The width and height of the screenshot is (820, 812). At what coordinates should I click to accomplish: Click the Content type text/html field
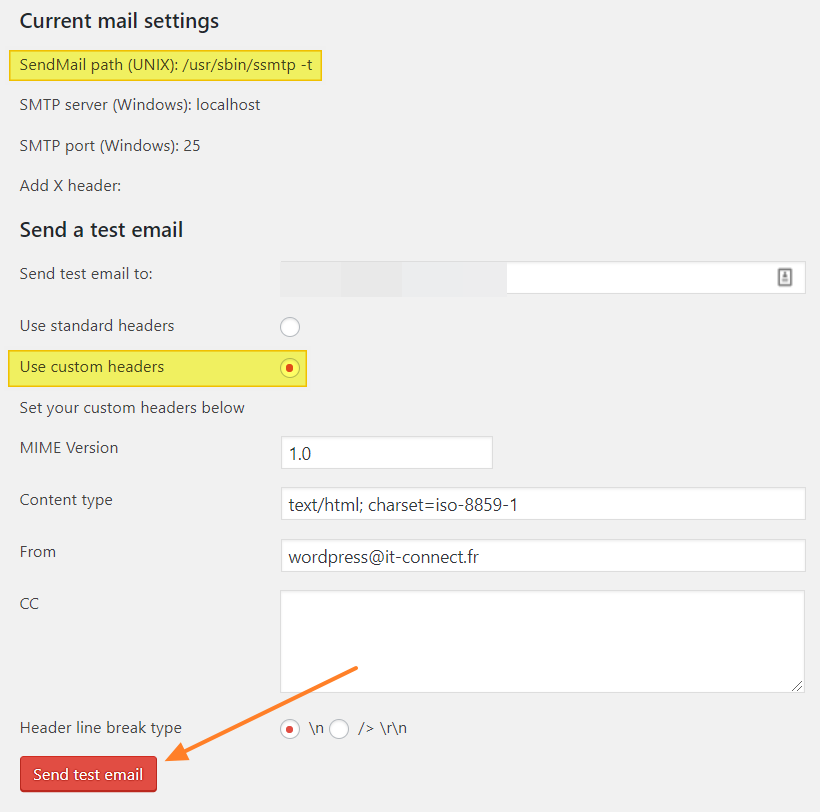(x=542, y=504)
